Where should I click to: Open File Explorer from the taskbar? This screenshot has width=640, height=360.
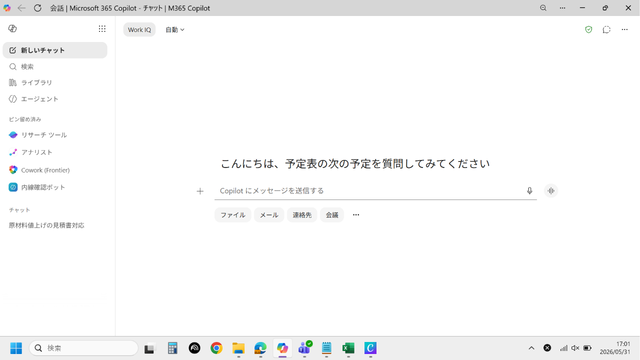click(x=238, y=348)
